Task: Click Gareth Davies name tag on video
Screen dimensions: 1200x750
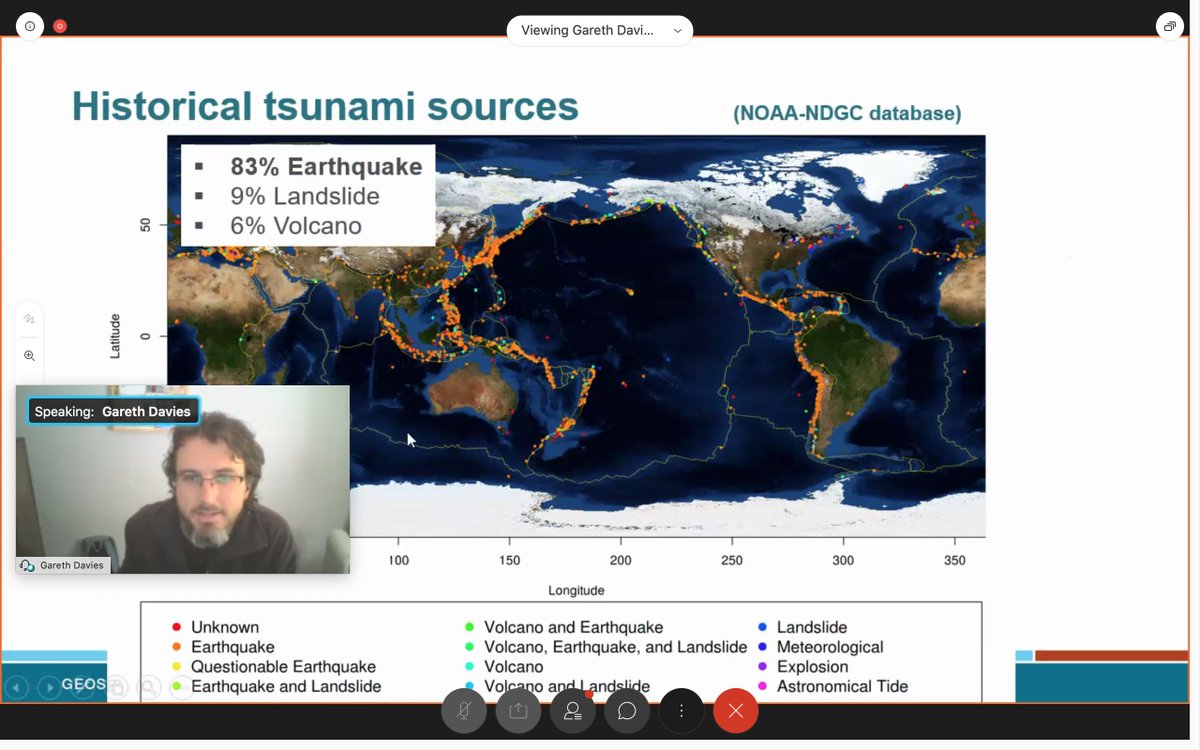Action: 62,565
